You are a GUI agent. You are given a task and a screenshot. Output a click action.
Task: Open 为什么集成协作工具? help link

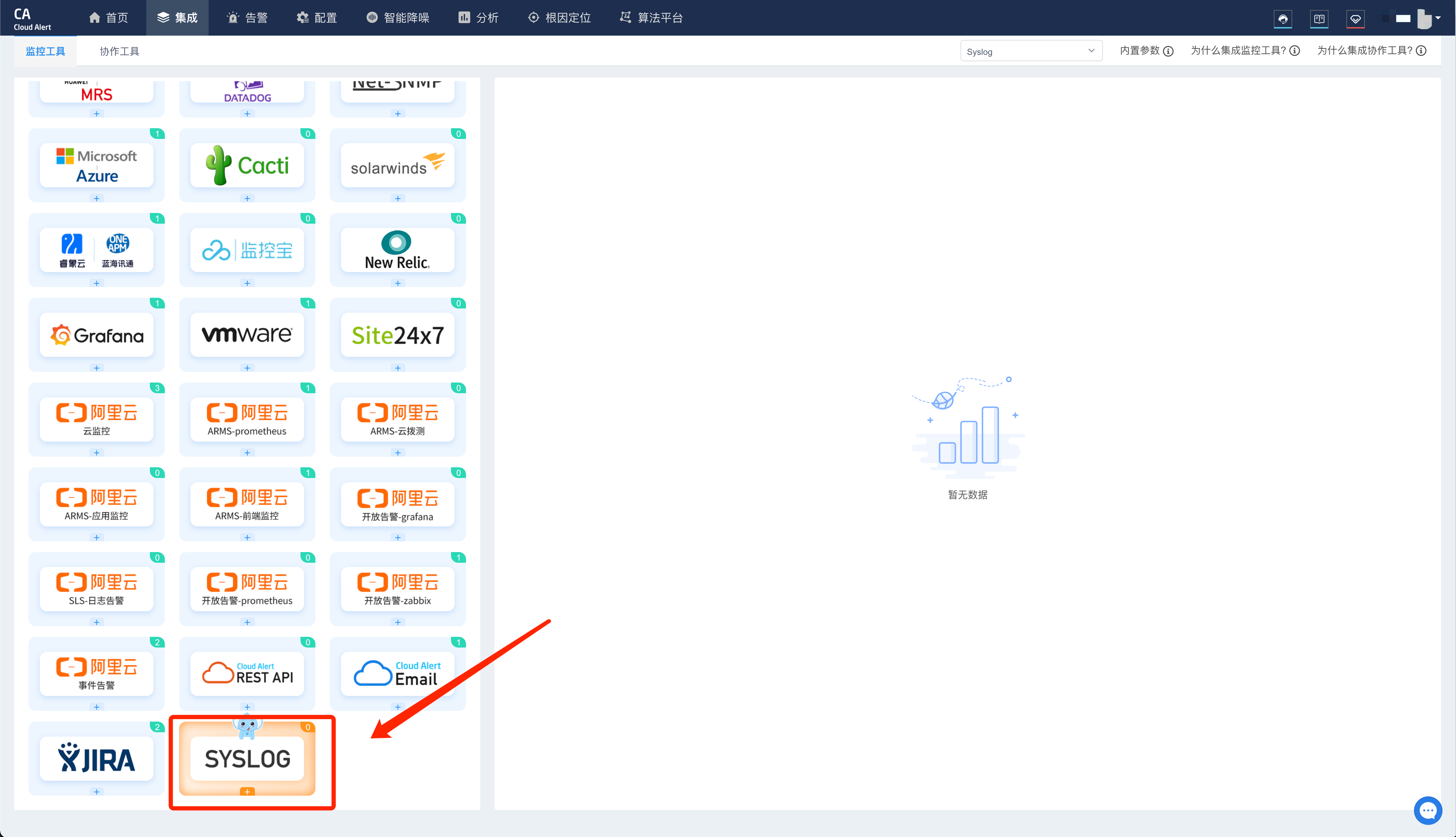[x=1371, y=51]
